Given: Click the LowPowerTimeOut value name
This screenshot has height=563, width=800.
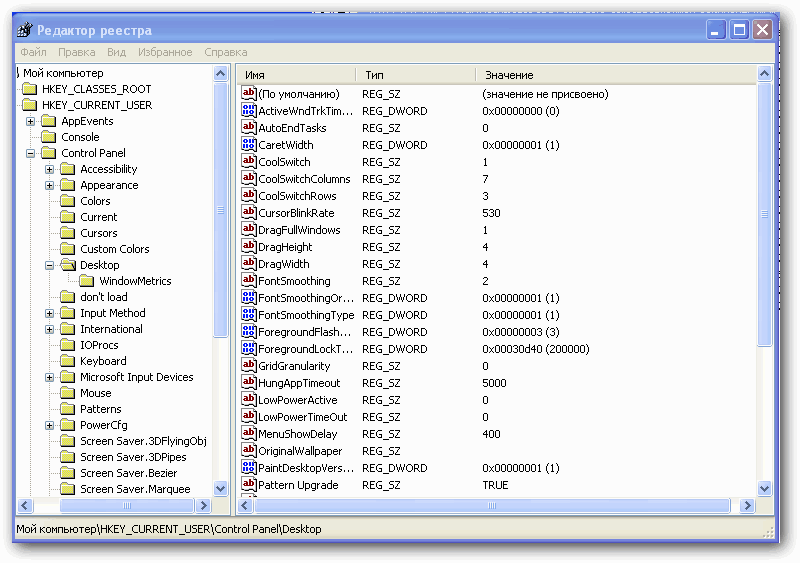Looking at the screenshot, I should [x=303, y=417].
